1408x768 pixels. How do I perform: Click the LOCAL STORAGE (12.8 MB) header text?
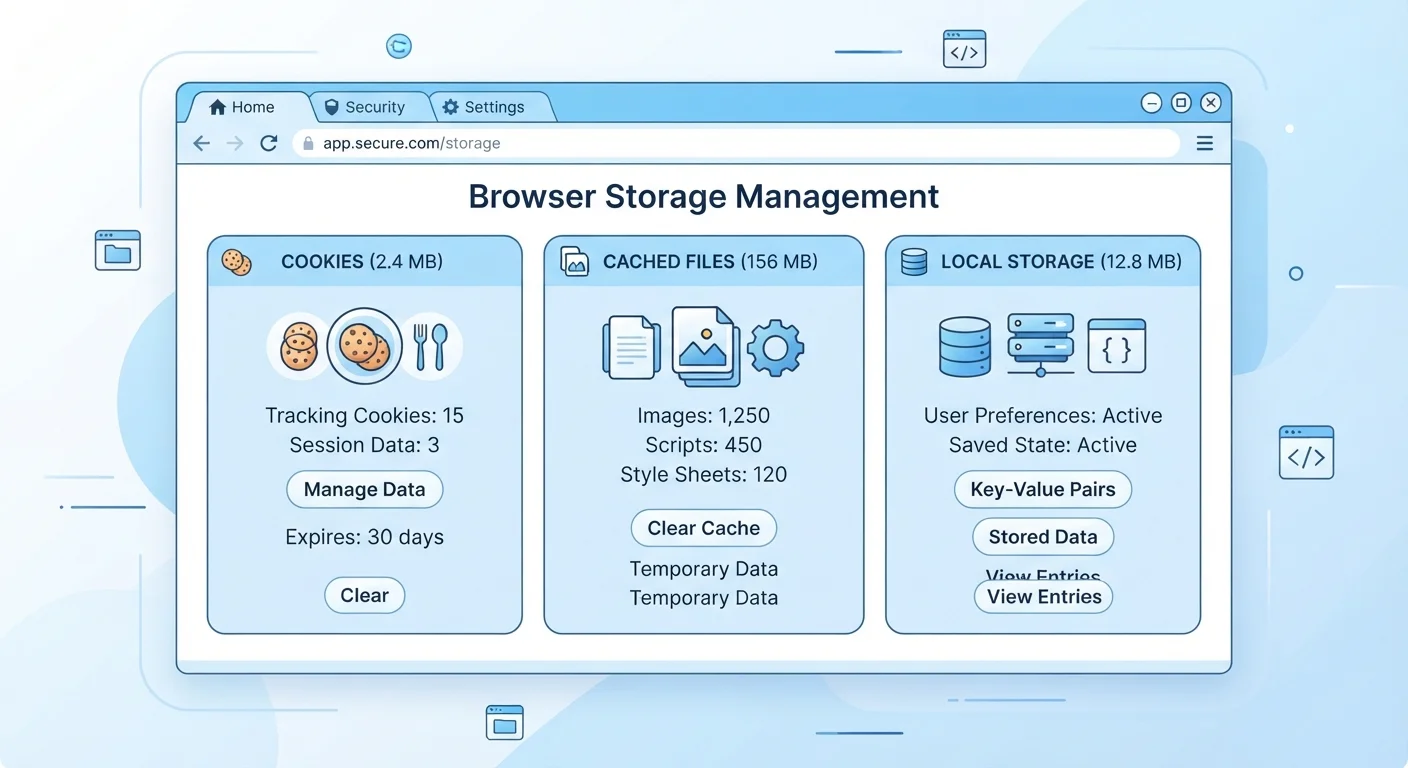pos(1061,262)
